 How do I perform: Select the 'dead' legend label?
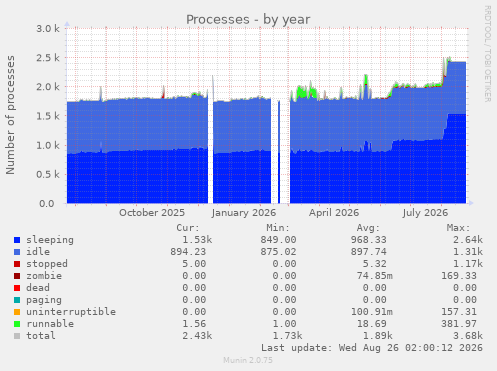(38, 288)
